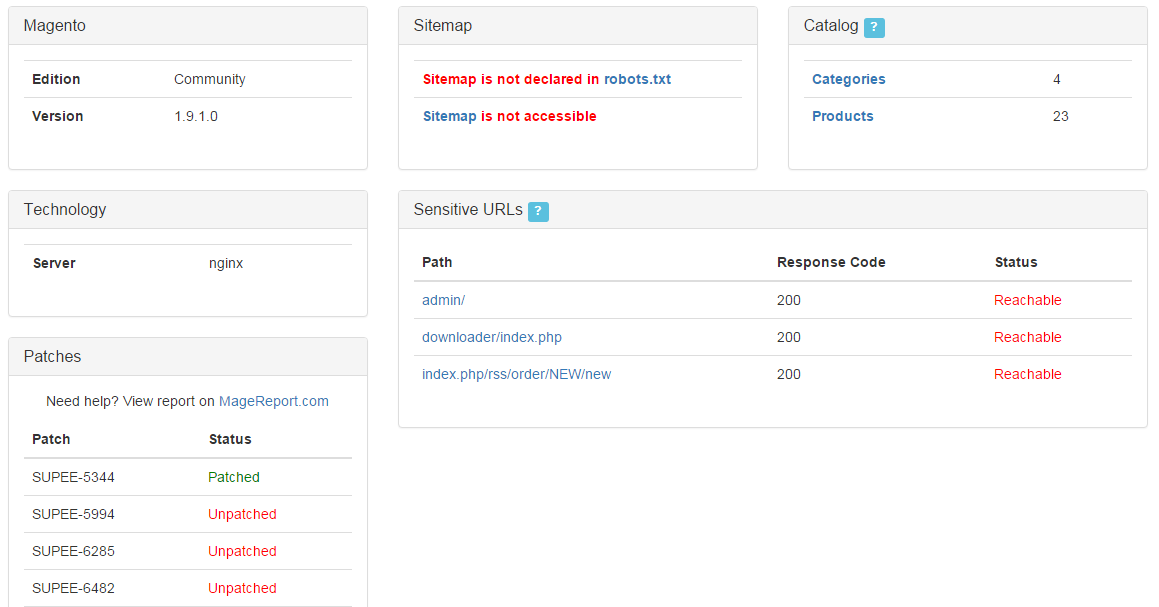
Task: Click the Patched status for SUPEE-5344
Action: 234,477
